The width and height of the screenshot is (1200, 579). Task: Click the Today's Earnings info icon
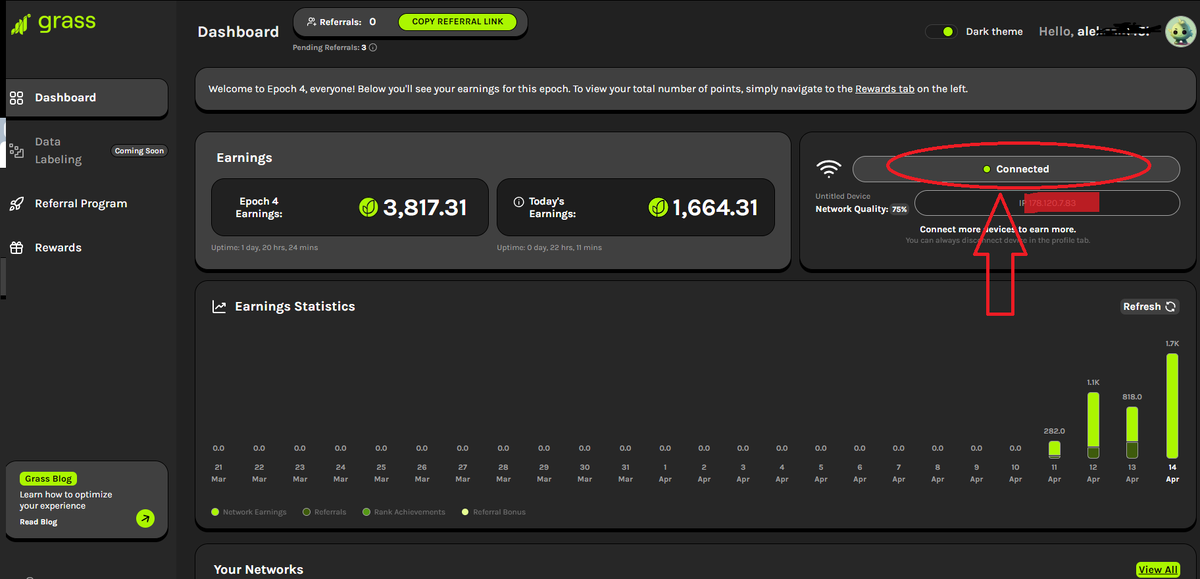519,202
